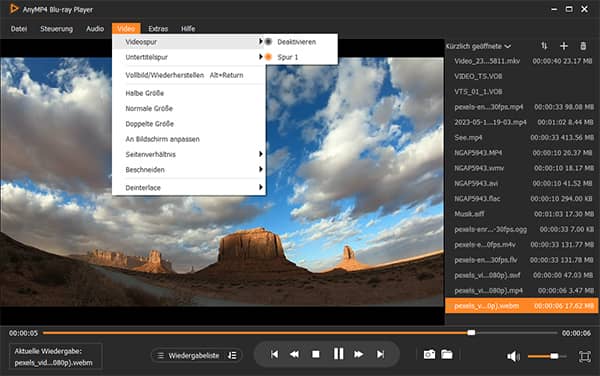This screenshot has width=600, height=376.
Task: Click the AnyMP4 Blu-ray Player logo icon
Action: pos(14,8)
